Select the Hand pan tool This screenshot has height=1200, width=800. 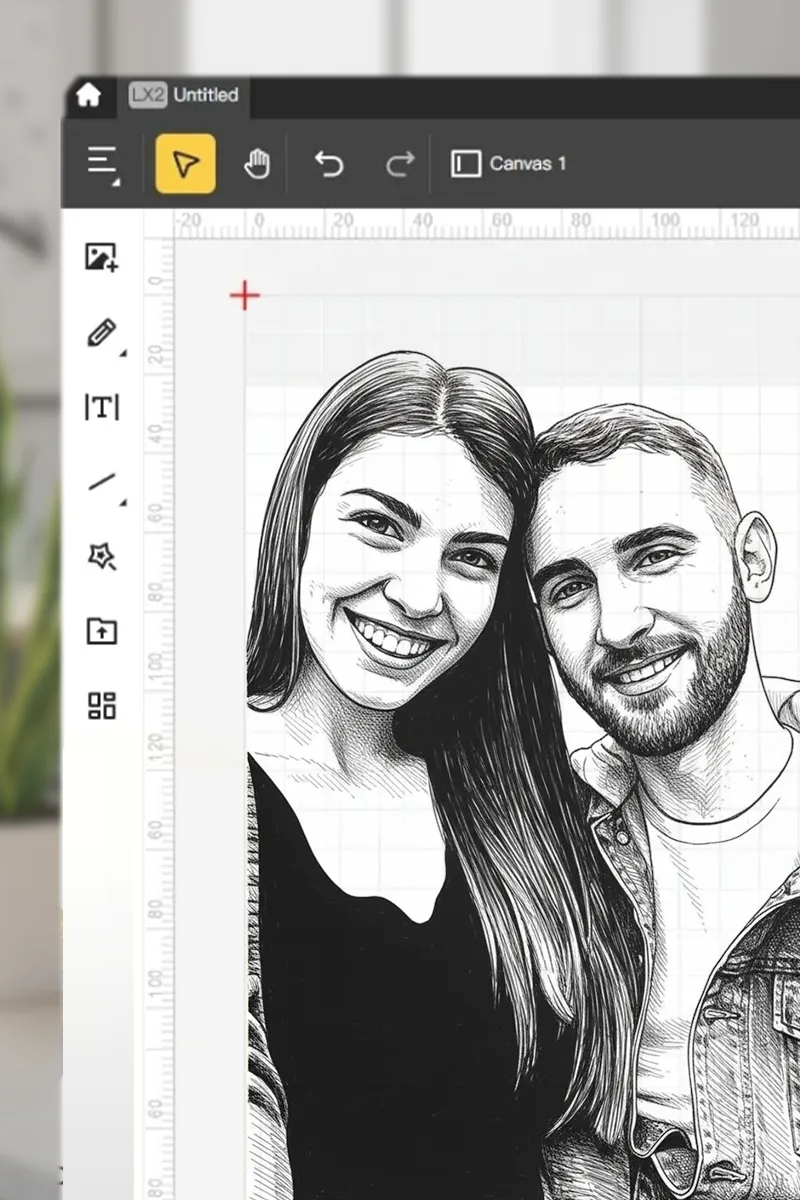coord(257,163)
